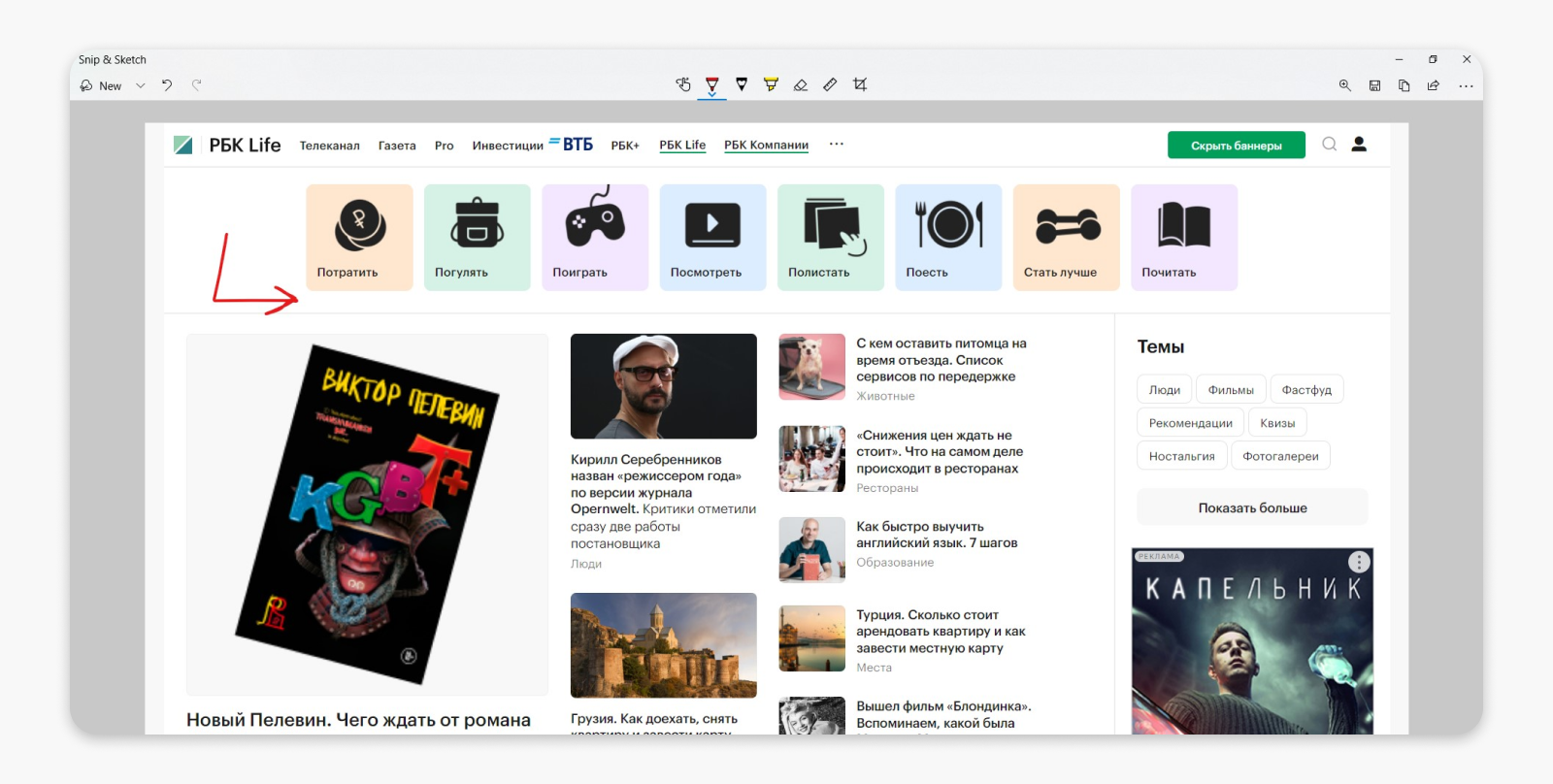
Task: Open the РБК Компании nav item
Action: coord(766,146)
